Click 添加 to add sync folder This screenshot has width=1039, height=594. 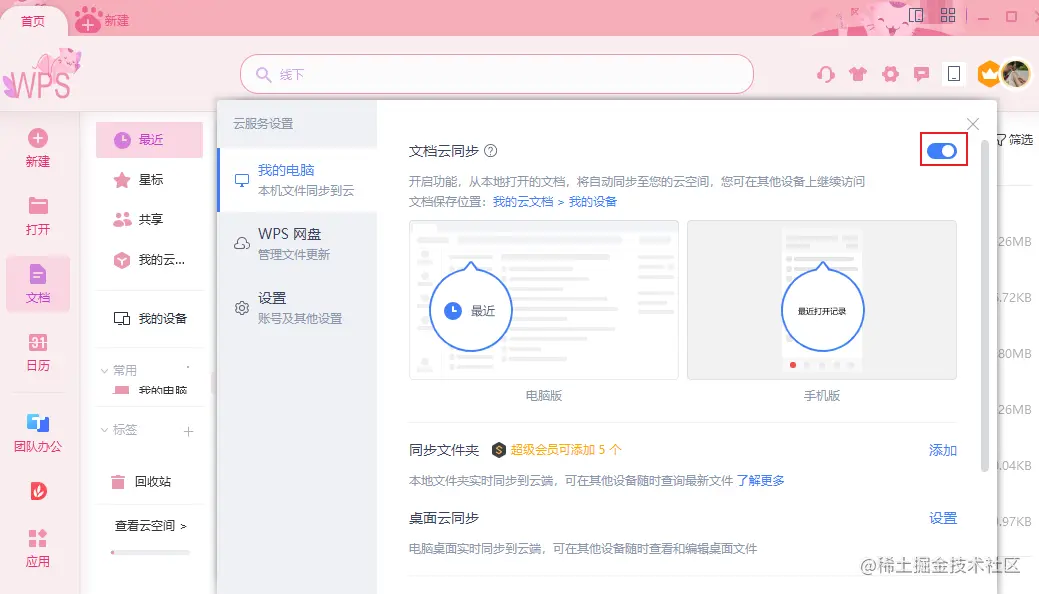tap(942, 450)
